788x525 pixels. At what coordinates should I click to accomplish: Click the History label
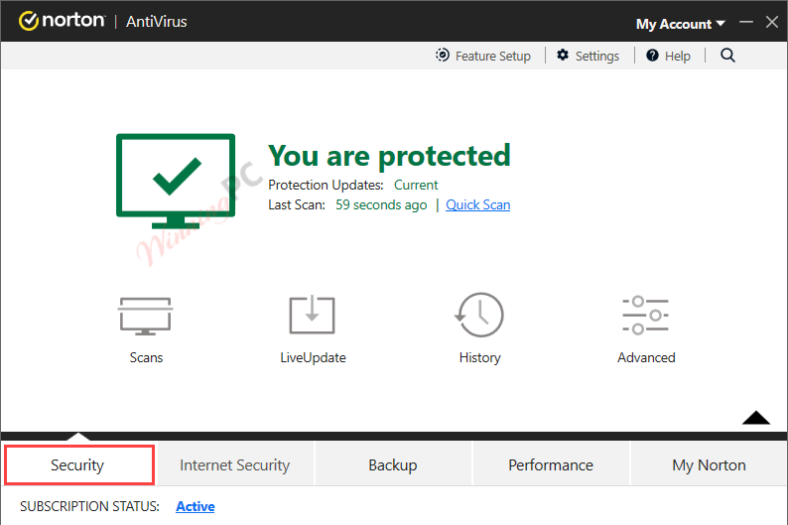480,358
